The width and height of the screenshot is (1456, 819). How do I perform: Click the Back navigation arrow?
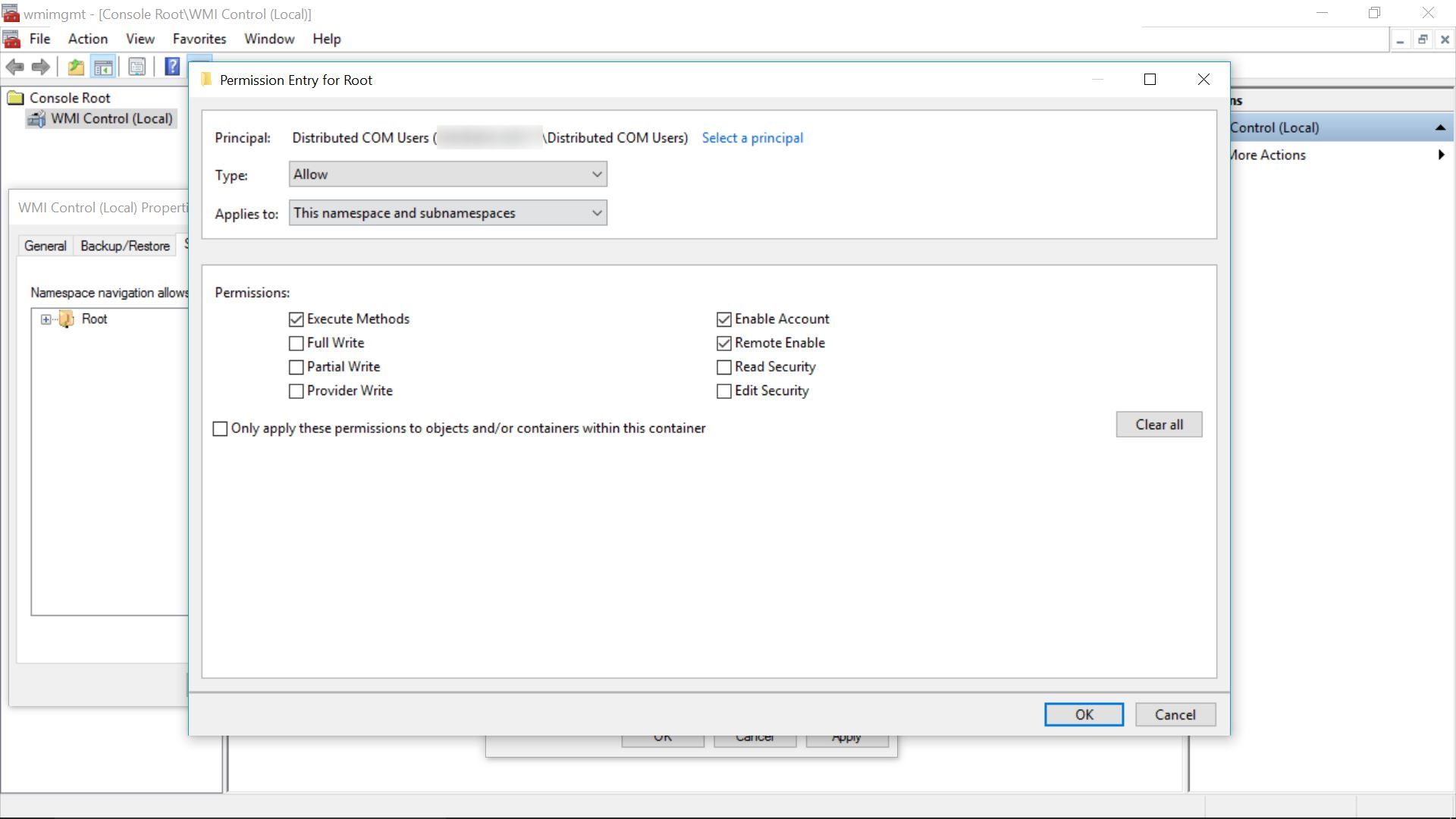(x=15, y=67)
